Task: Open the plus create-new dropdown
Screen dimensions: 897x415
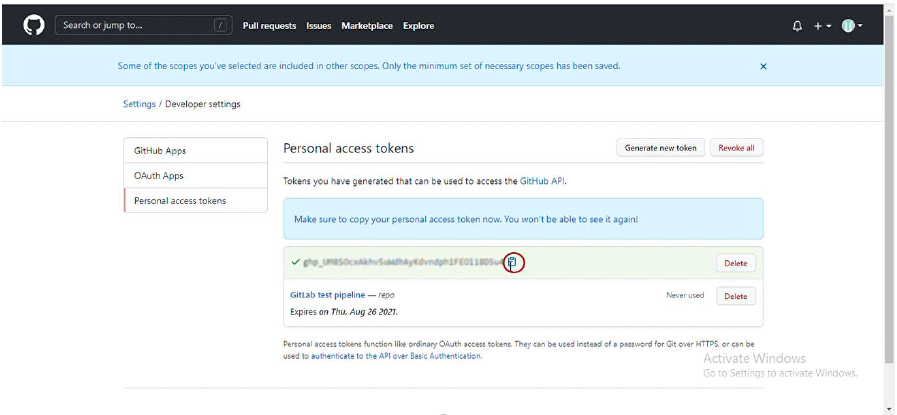Action: (823, 26)
